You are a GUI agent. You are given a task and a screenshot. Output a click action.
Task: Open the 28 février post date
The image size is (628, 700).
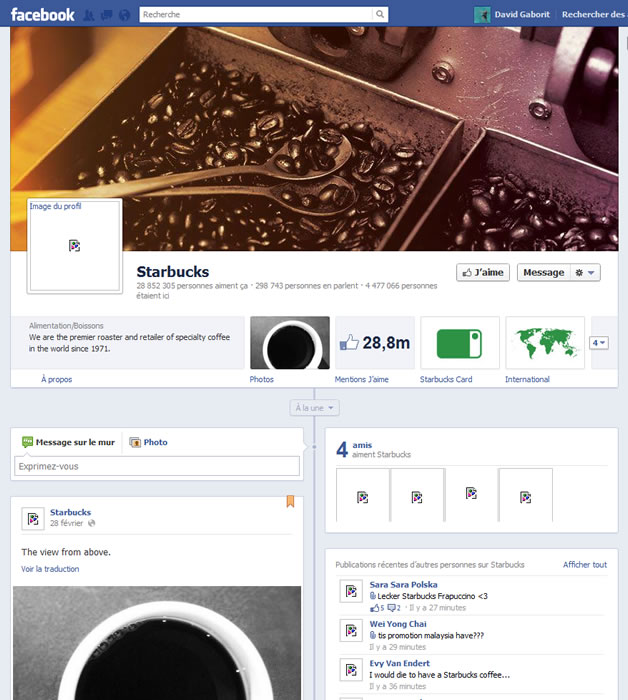point(66,523)
